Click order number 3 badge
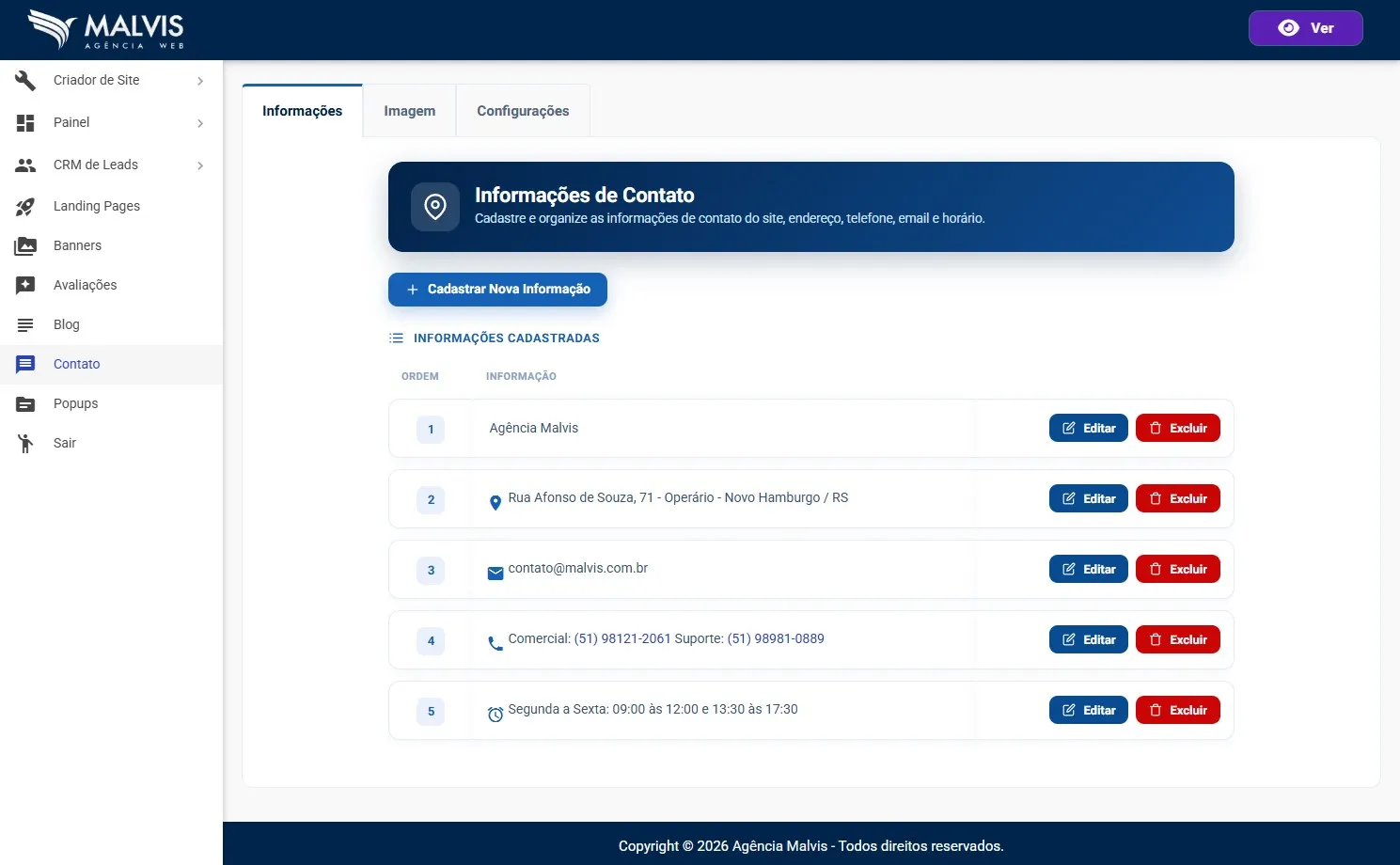Image resolution: width=1400 pixels, height=865 pixels. [x=431, y=571]
